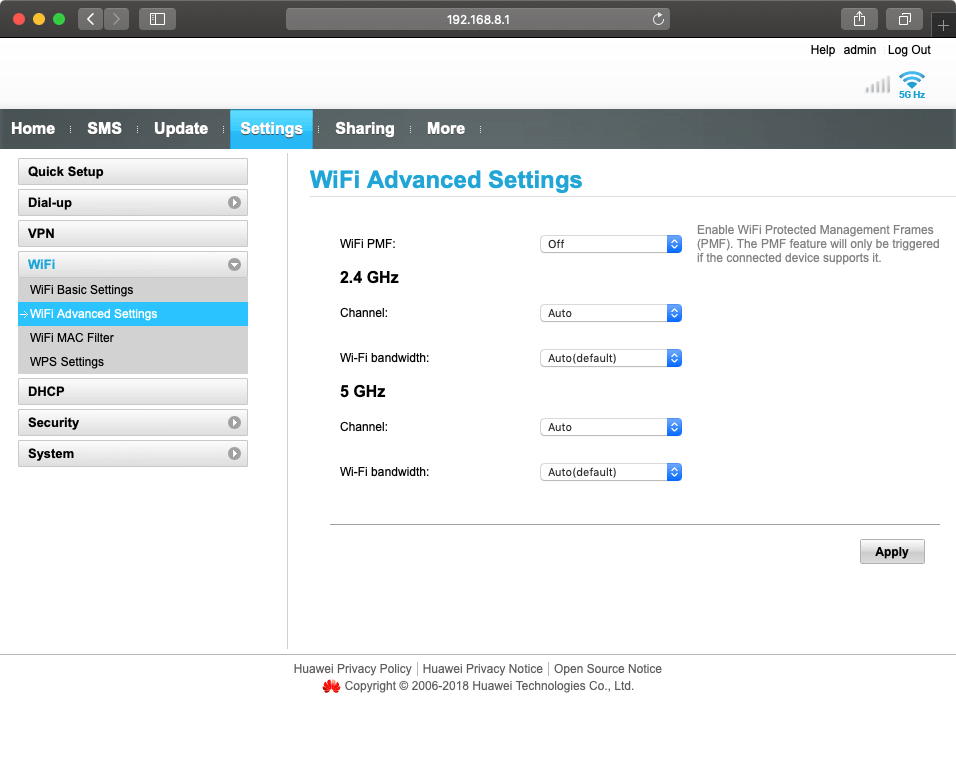Click the Log Out link
The width and height of the screenshot is (956, 777).
[x=908, y=50]
